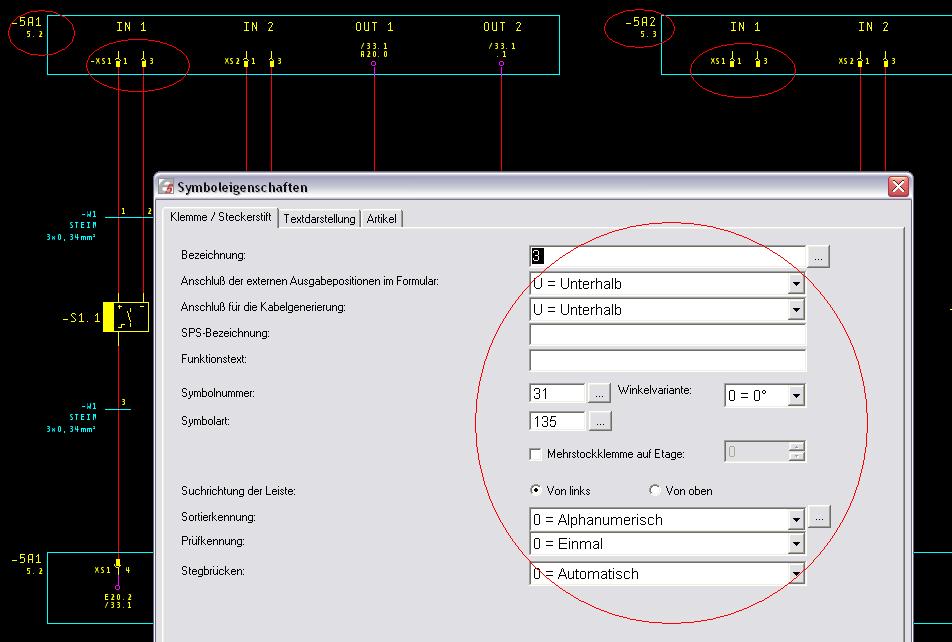Image resolution: width=952 pixels, height=642 pixels.
Task: Select the Von links radio button
Action: pos(536,490)
